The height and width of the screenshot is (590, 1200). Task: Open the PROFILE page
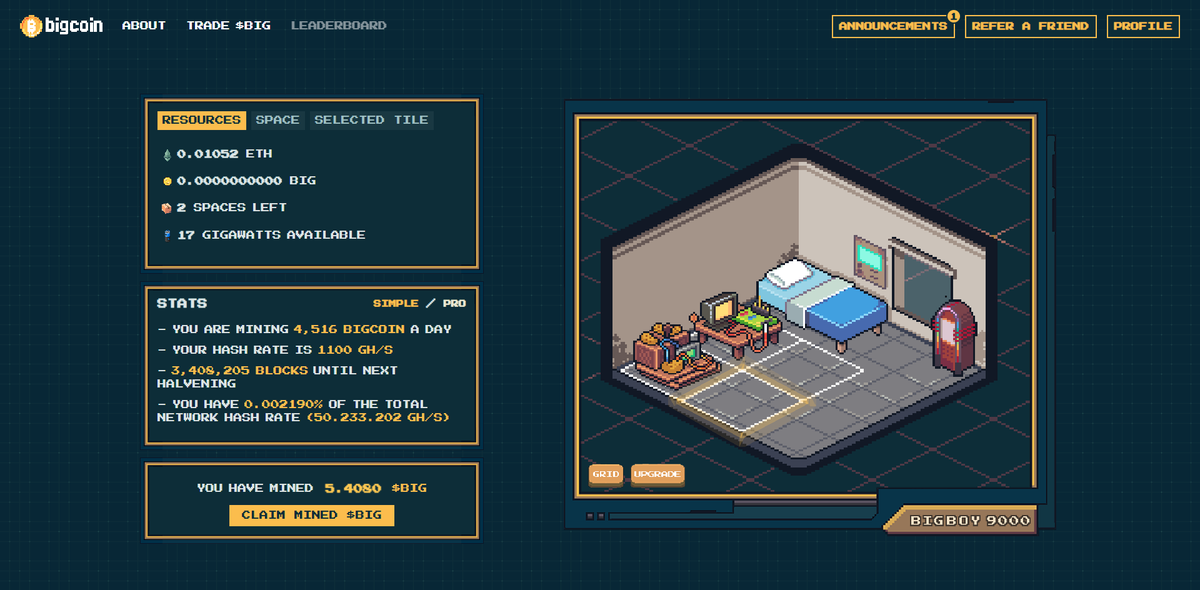tap(1143, 26)
